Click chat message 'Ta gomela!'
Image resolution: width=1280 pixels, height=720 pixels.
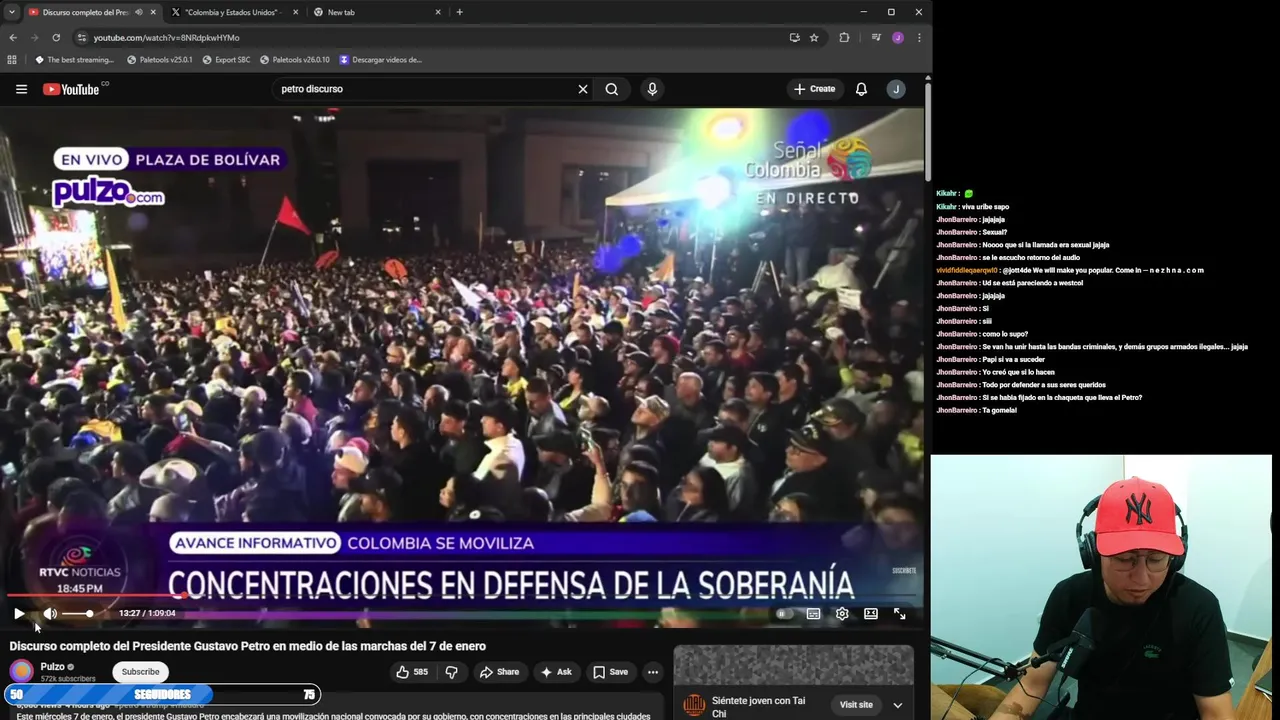pyautogui.click(x=999, y=410)
